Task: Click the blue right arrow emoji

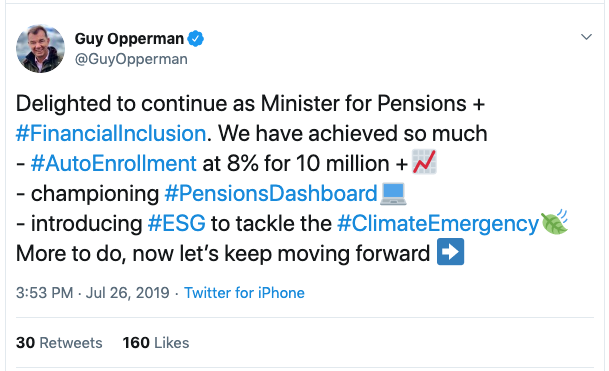Action: (x=451, y=252)
